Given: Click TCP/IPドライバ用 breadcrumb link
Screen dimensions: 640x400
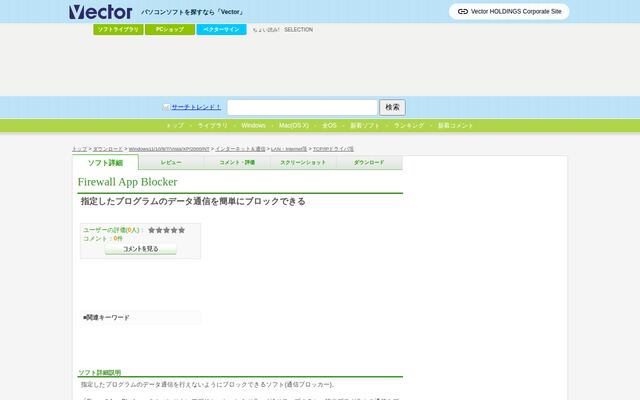Looking at the screenshot, I should point(333,149).
